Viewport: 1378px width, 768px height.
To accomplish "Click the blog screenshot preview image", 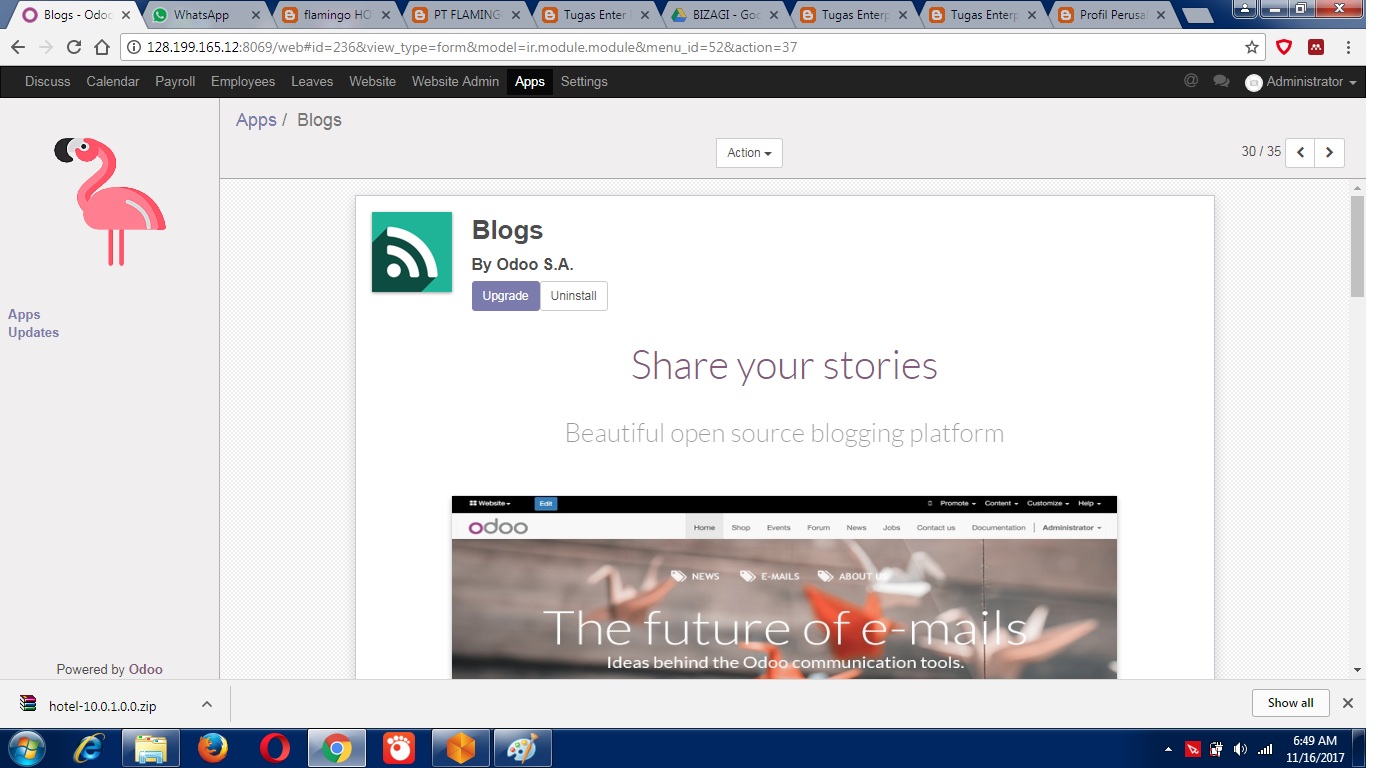I will point(784,587).
